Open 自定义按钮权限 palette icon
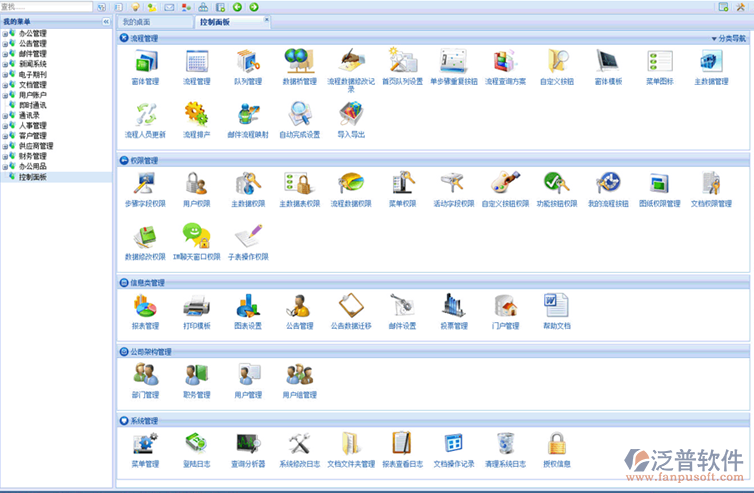This screenshot has height=493, width=754. (x=505, y=184)
